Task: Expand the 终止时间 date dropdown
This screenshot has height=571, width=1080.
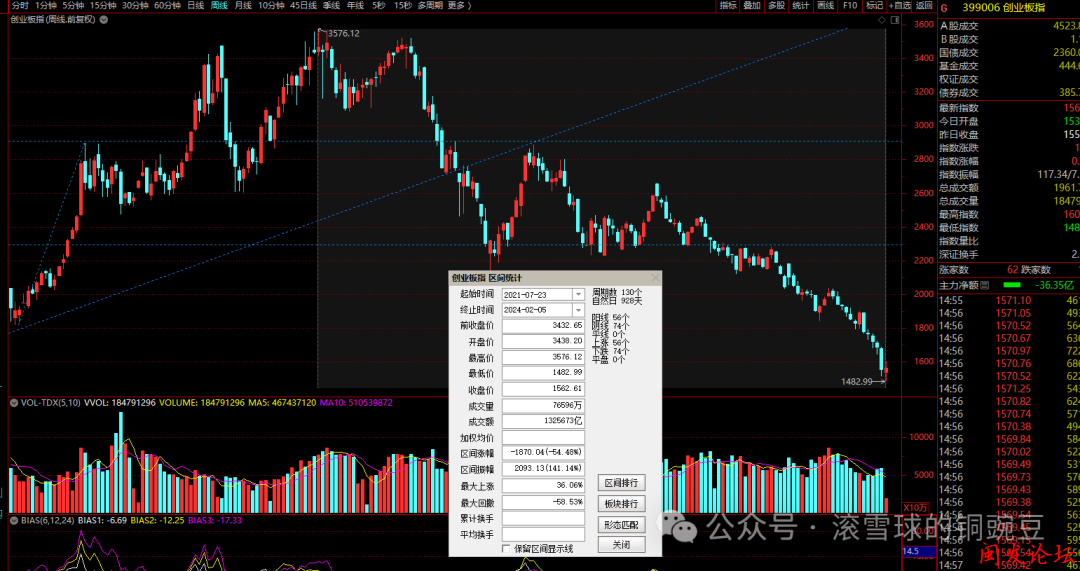Action: 578,310
